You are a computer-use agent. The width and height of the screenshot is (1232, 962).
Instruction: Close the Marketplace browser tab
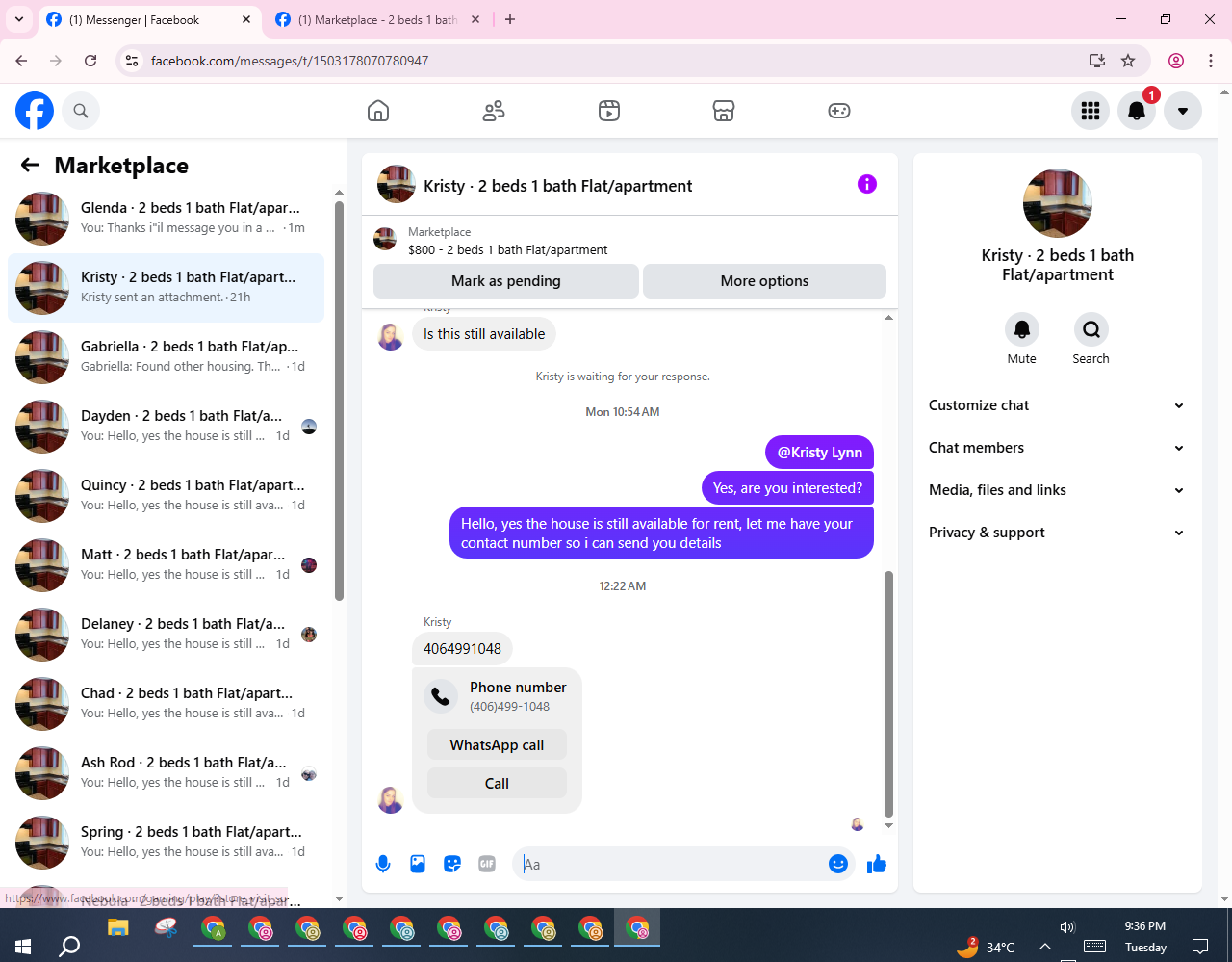click(x=475, y=19)
